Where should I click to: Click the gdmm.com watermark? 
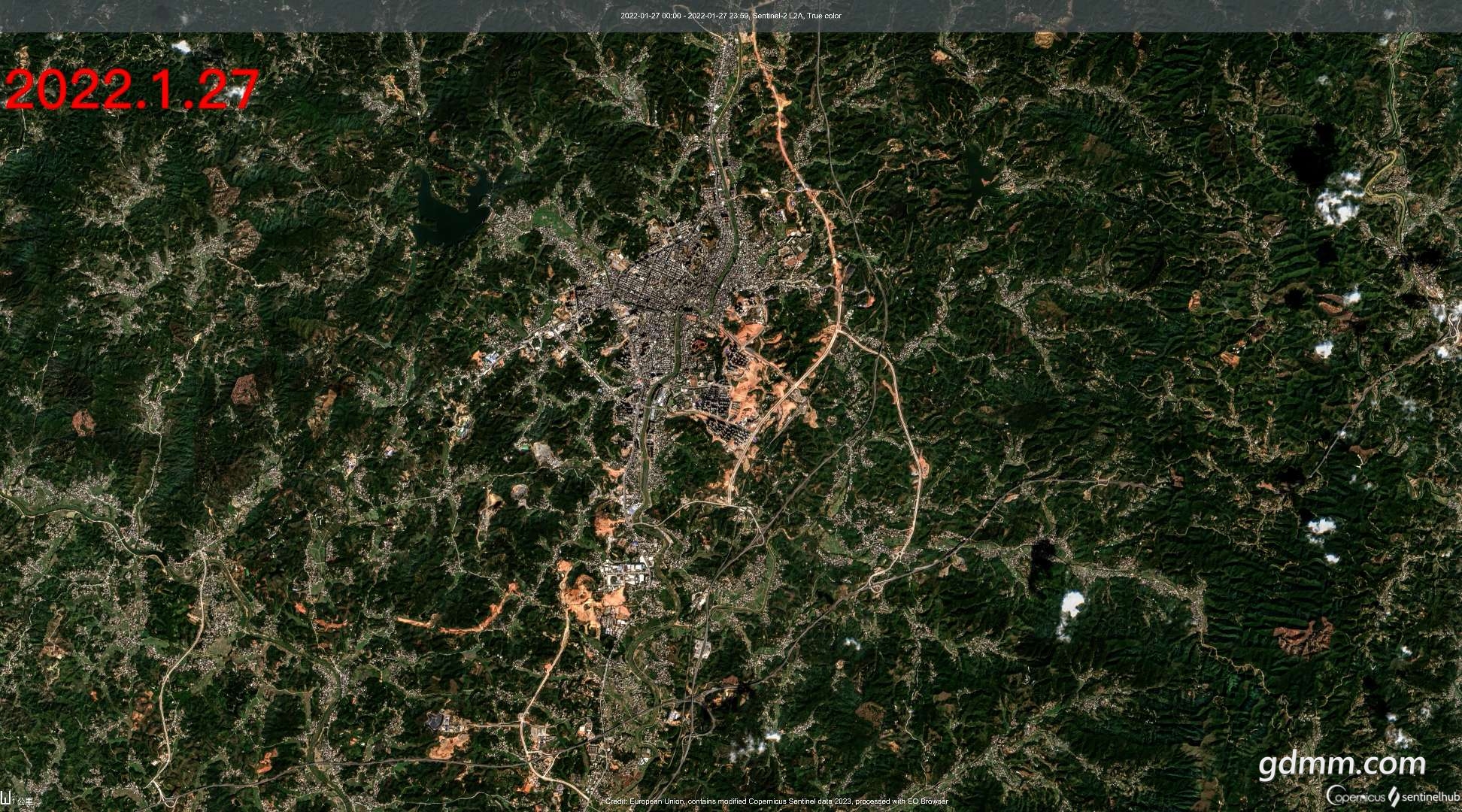[1342, 765]
